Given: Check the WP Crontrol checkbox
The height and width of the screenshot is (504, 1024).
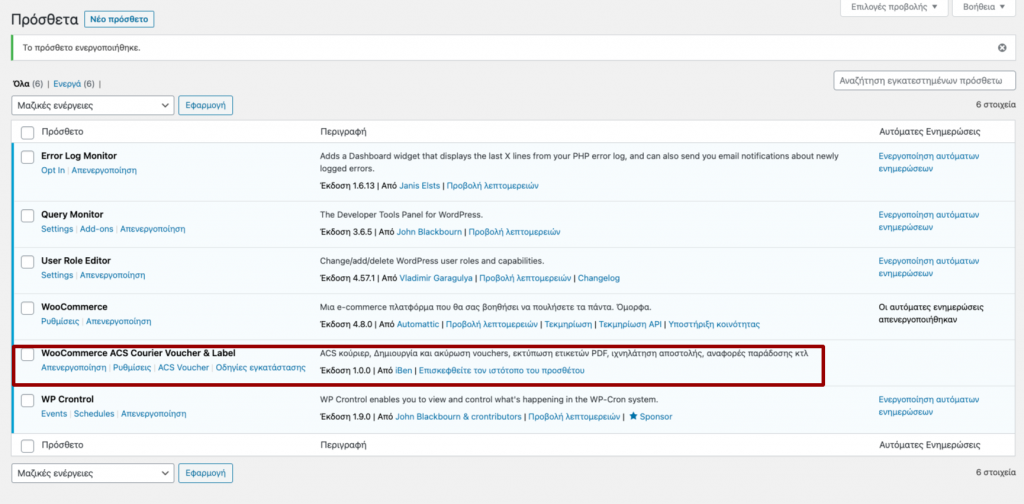Looking at the screenshot, I should (x=27, y=400).
